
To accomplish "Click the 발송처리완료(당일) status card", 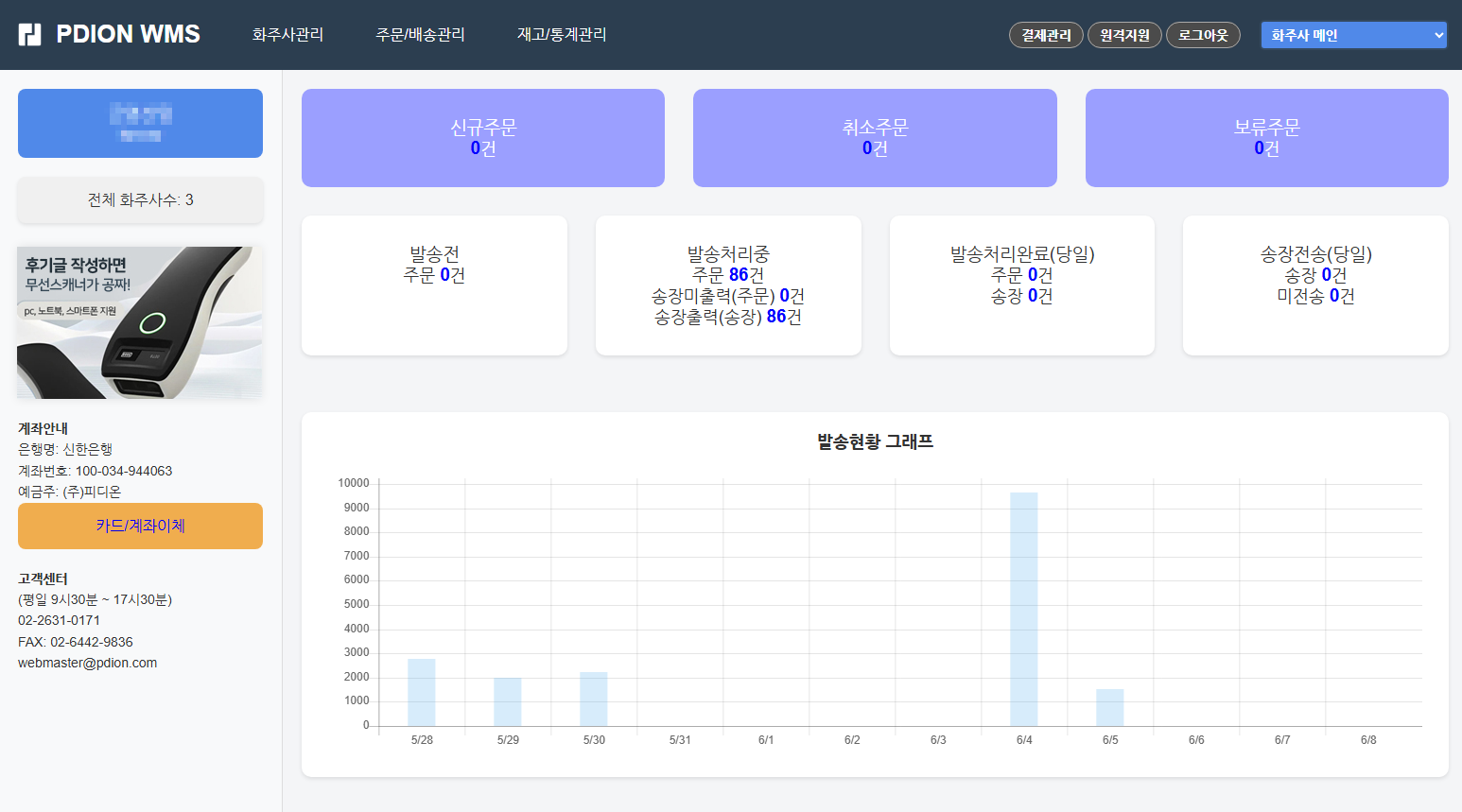I will [x=1021, y=284].
